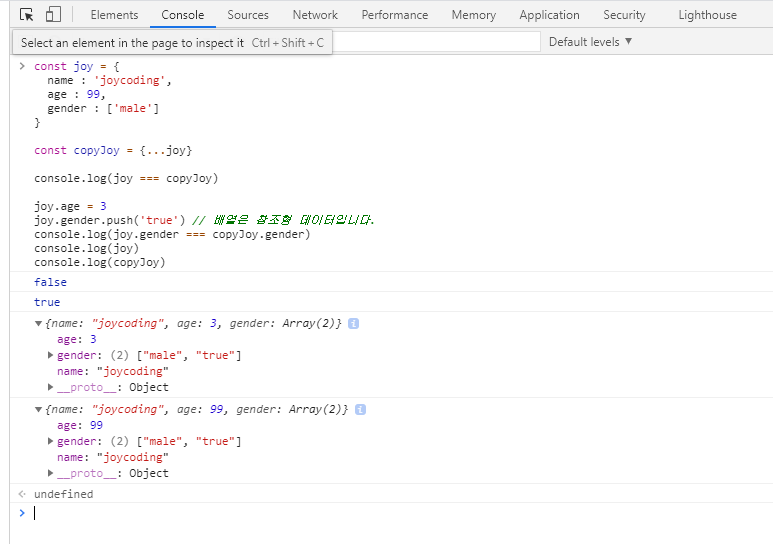Click the 'console.log(copyJoy)' code line

[x=100, y=262]
